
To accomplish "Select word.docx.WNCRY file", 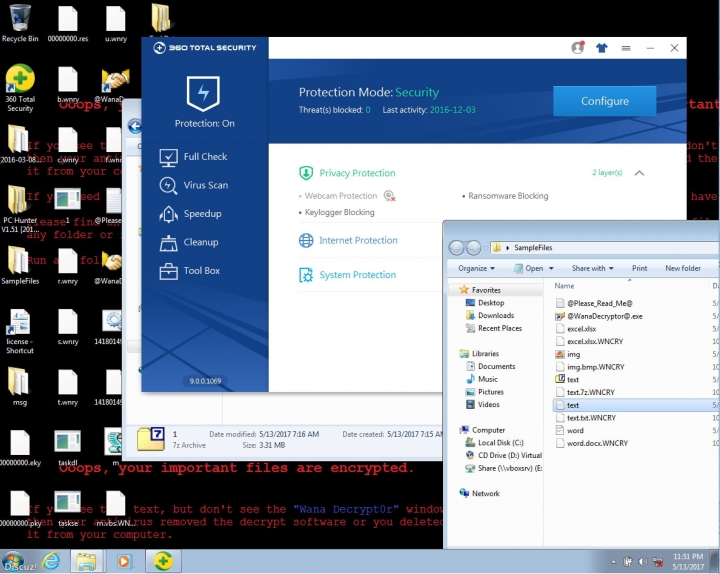I will 597,444.
